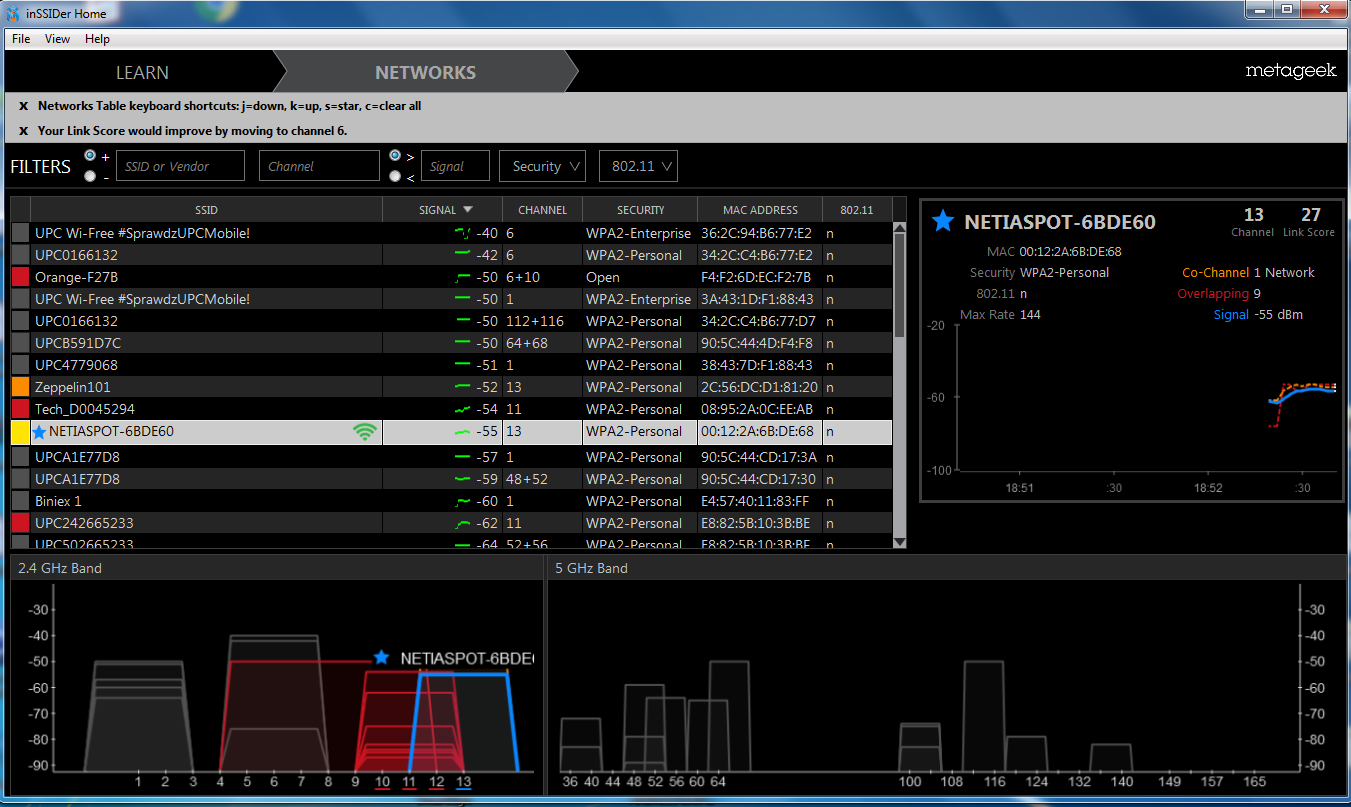The width and height of the screenshot is (1351, 807).
Task: Click the Channel filter field
Action: click(x=319, y=166)
